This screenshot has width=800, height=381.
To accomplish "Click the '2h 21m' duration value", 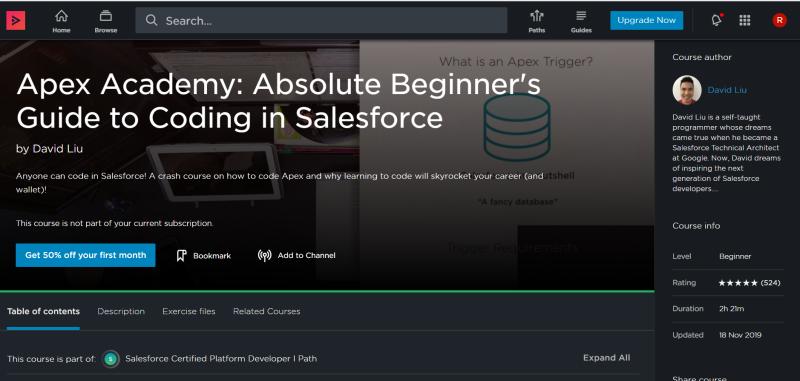I will (732, 309).
